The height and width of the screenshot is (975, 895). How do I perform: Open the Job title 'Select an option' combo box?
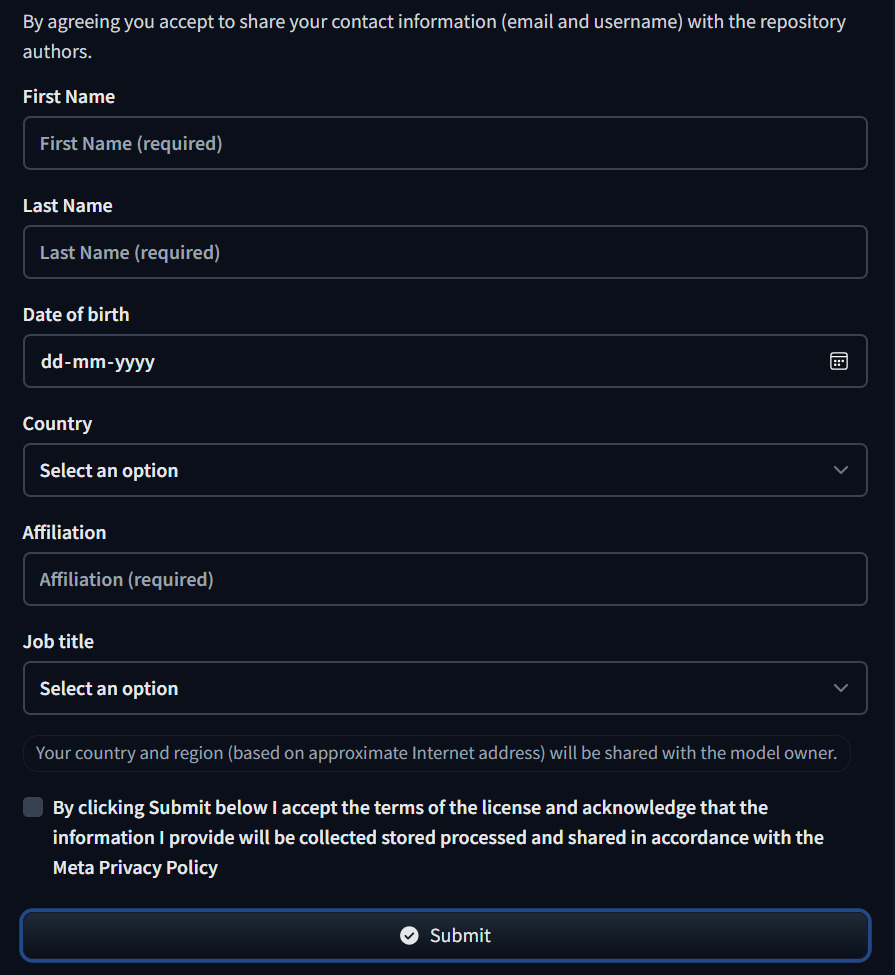point(445,688)
